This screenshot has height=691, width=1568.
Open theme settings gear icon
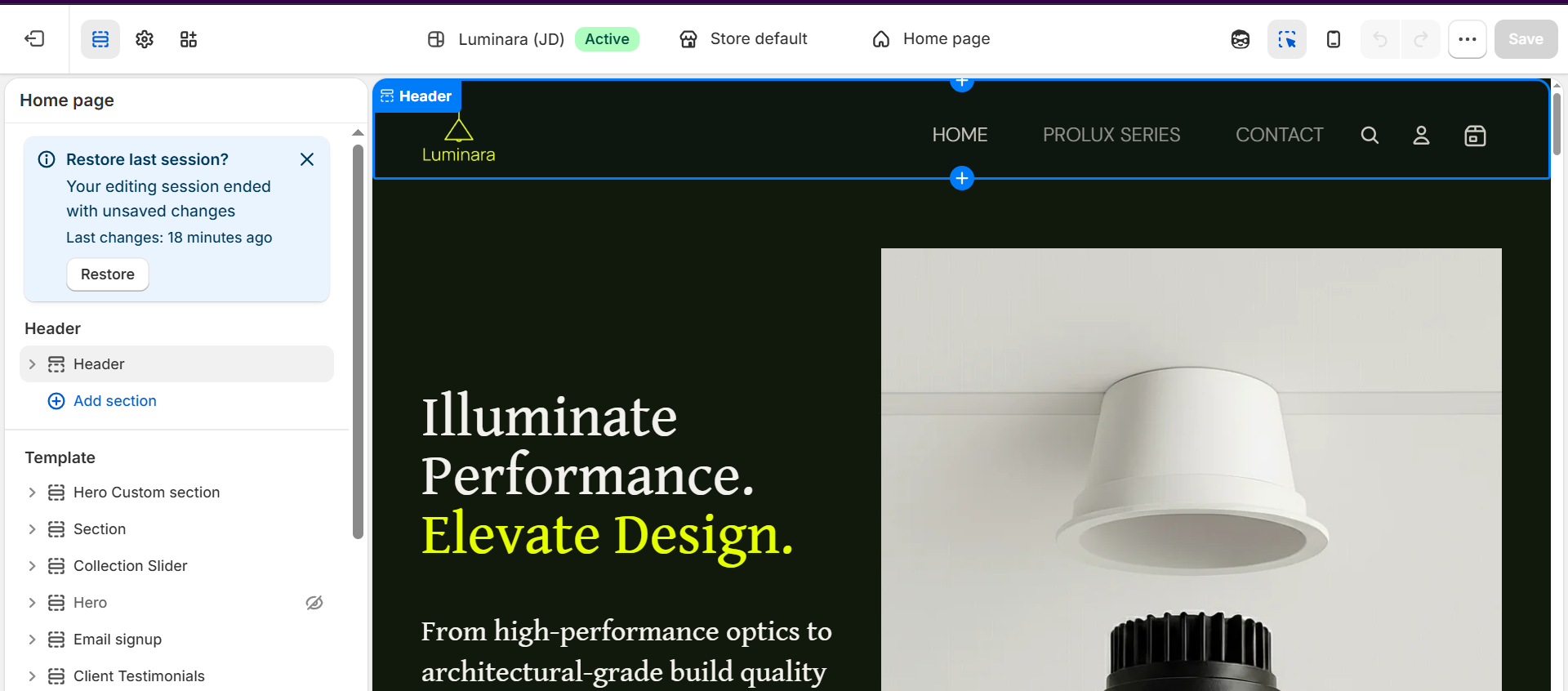pyautogui.click(x=145, y=39)
